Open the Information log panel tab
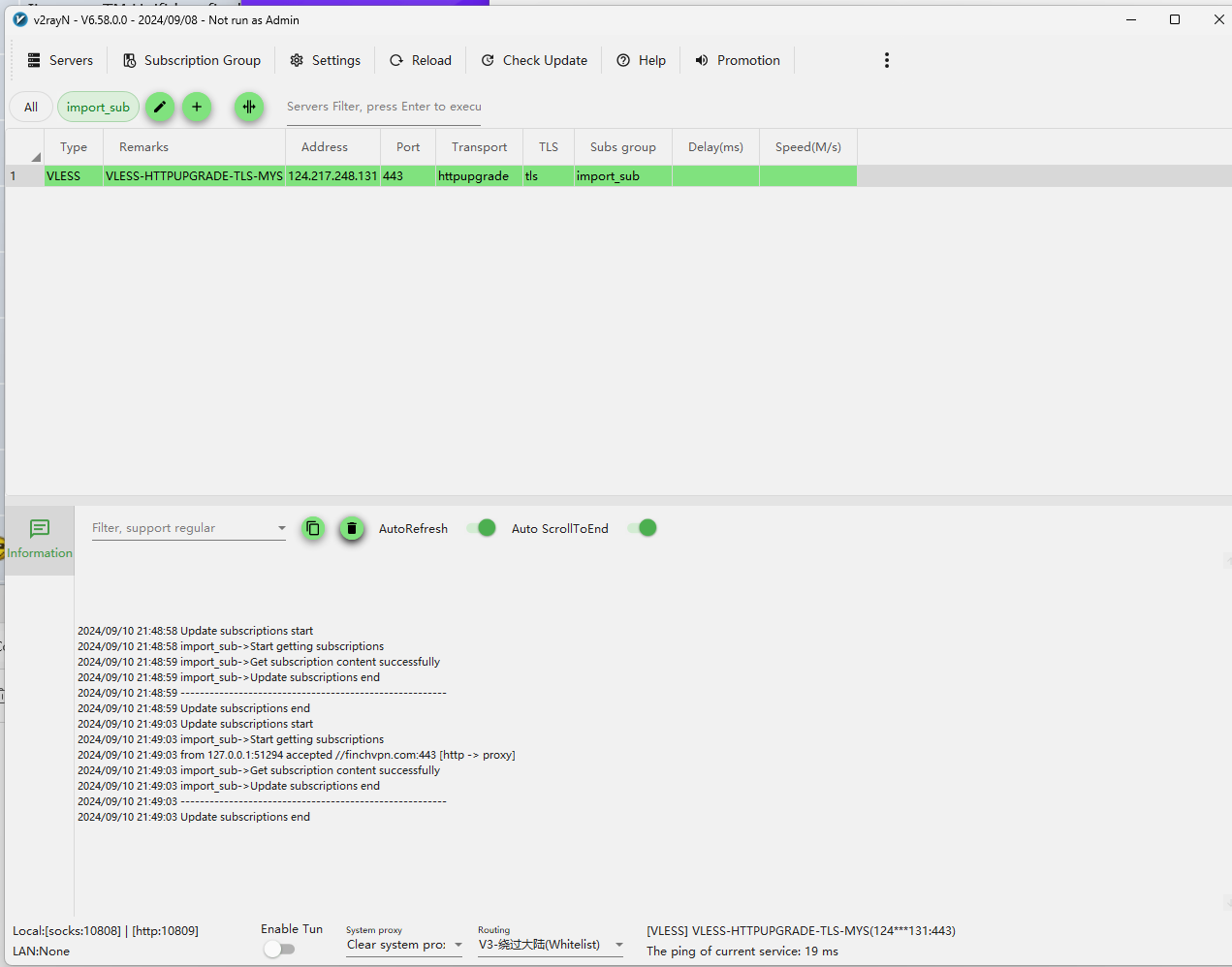 (40, 539)
